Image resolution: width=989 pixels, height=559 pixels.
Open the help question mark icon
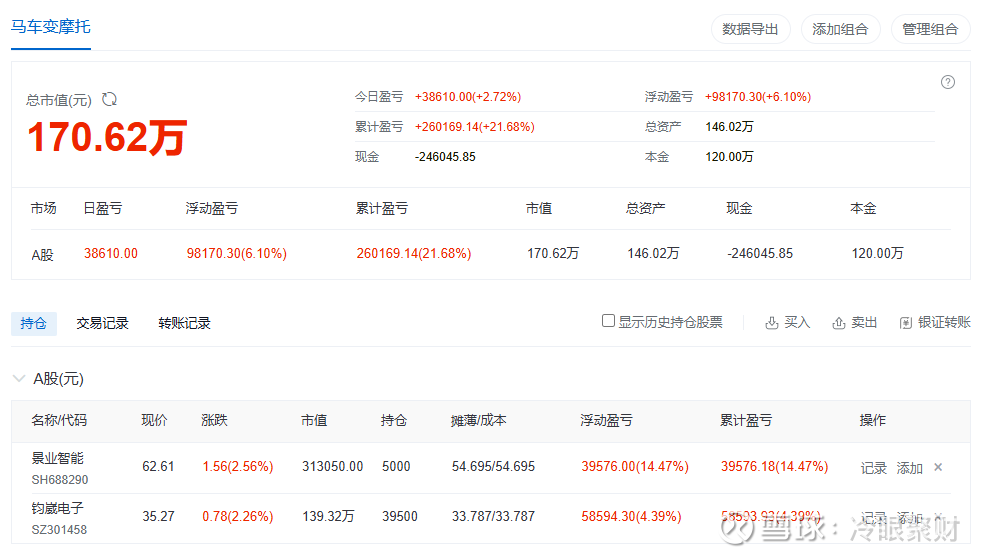[948, 82]
